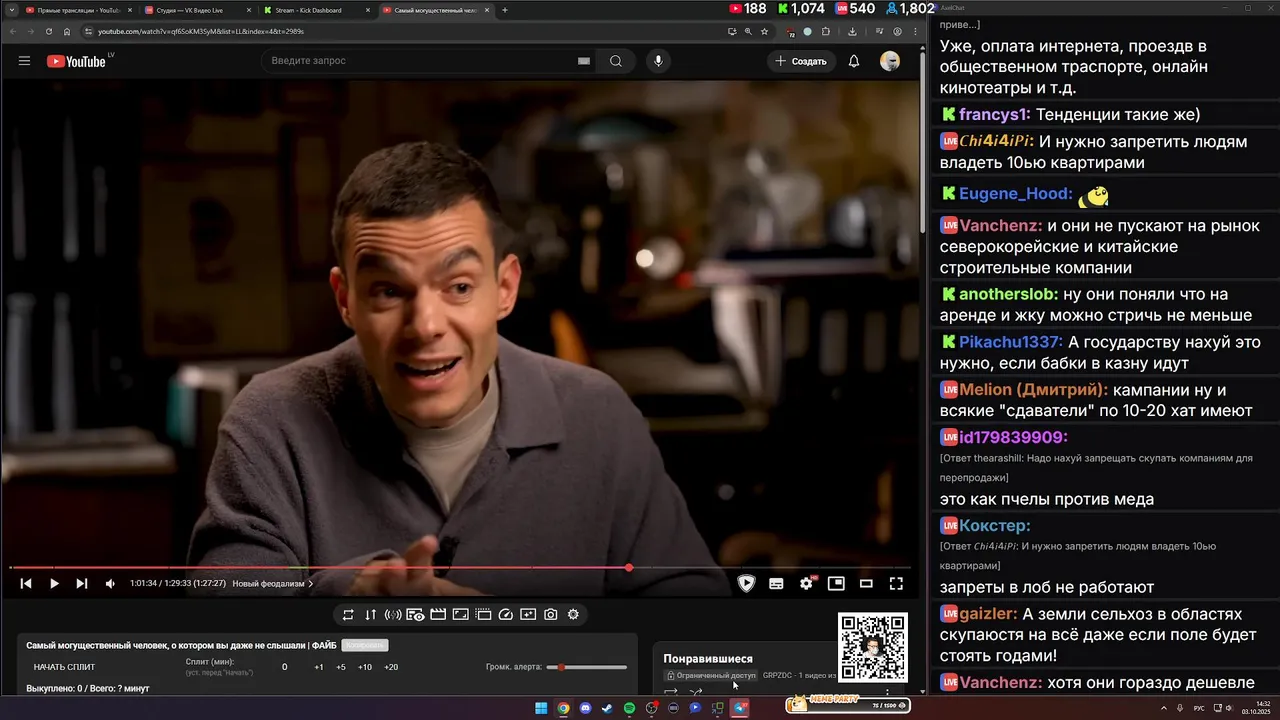The image size is (1280, 720).
Task: Take a screenshot with the camera icon
Action: (x=551, y=614)
